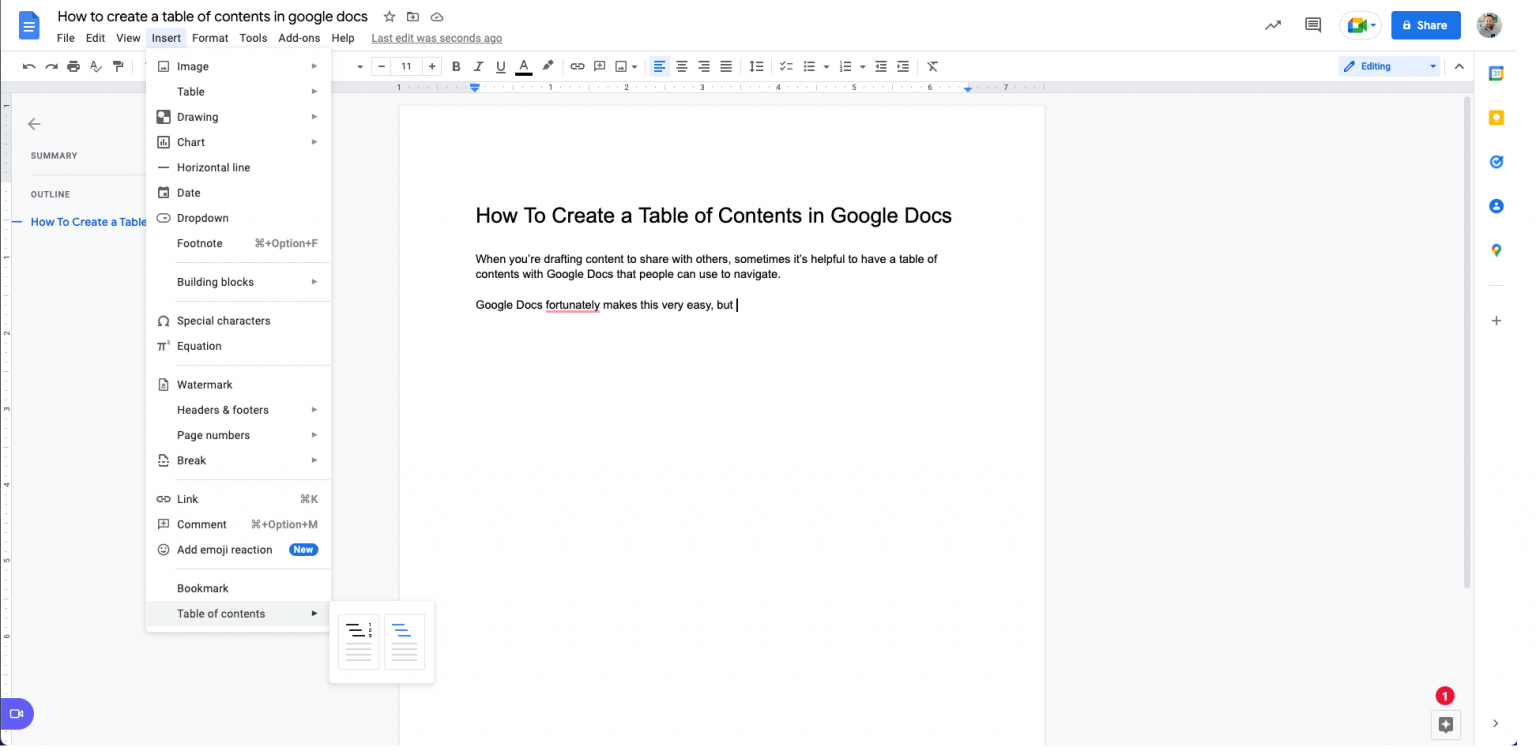Set center text alignment
This screenshot has height=751, width=1536.
pyautogui.click(x=682, y=67)
